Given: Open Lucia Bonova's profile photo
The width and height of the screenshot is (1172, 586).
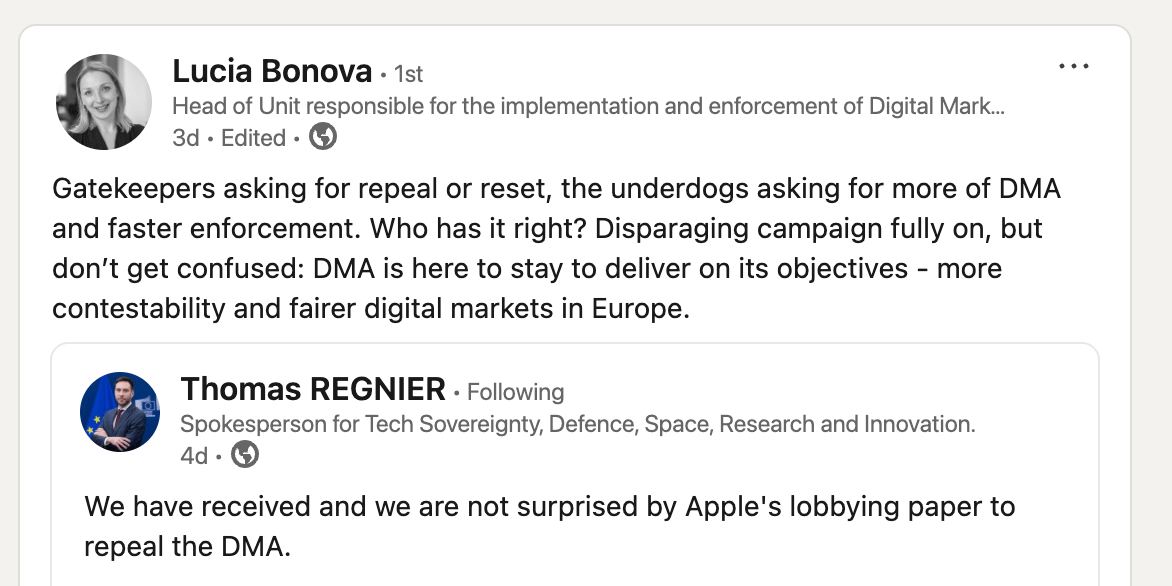Looking at the screenshot, I should [103, 102].
